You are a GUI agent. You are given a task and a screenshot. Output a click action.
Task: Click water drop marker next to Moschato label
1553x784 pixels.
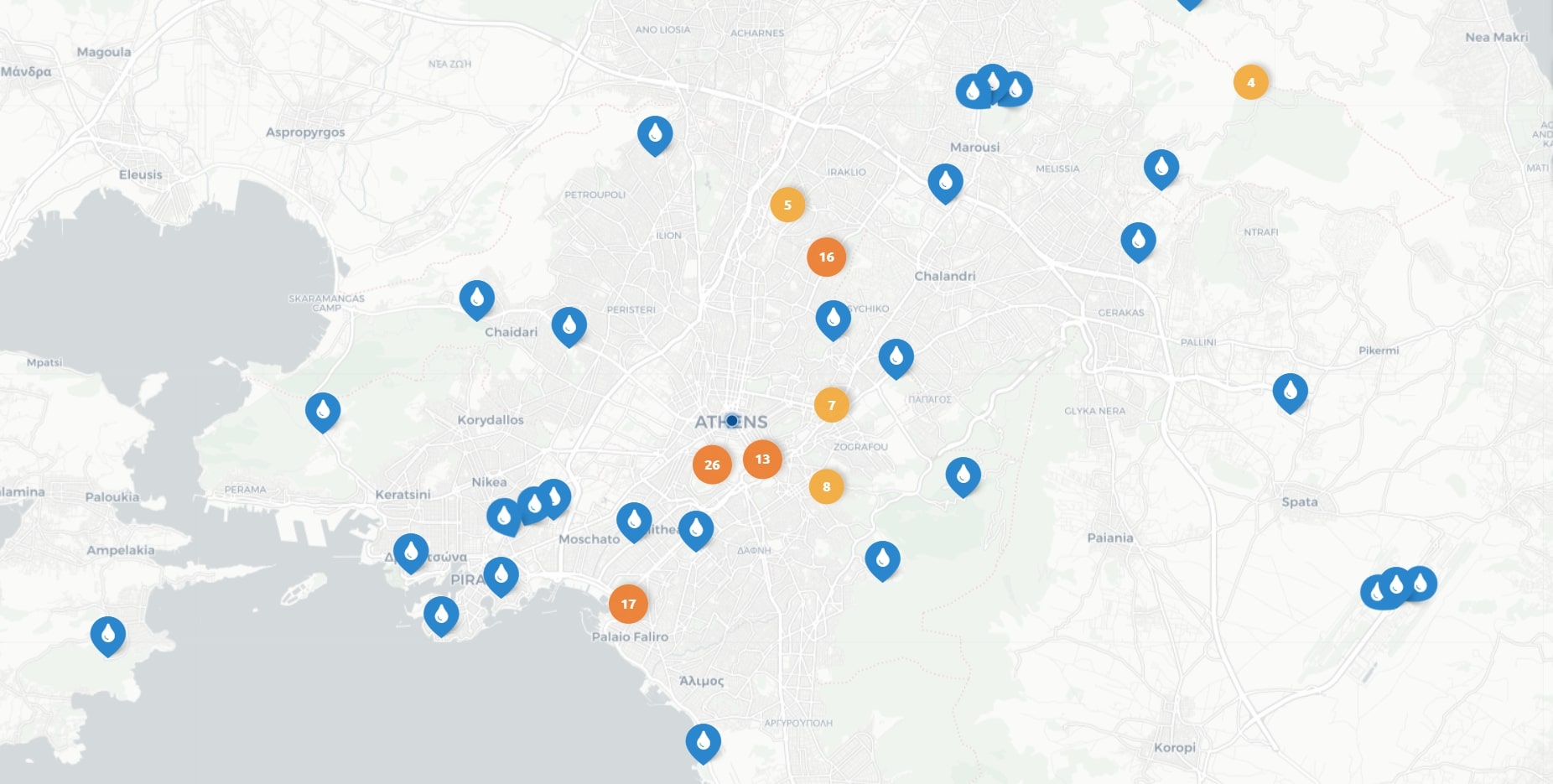coord(634,521)
